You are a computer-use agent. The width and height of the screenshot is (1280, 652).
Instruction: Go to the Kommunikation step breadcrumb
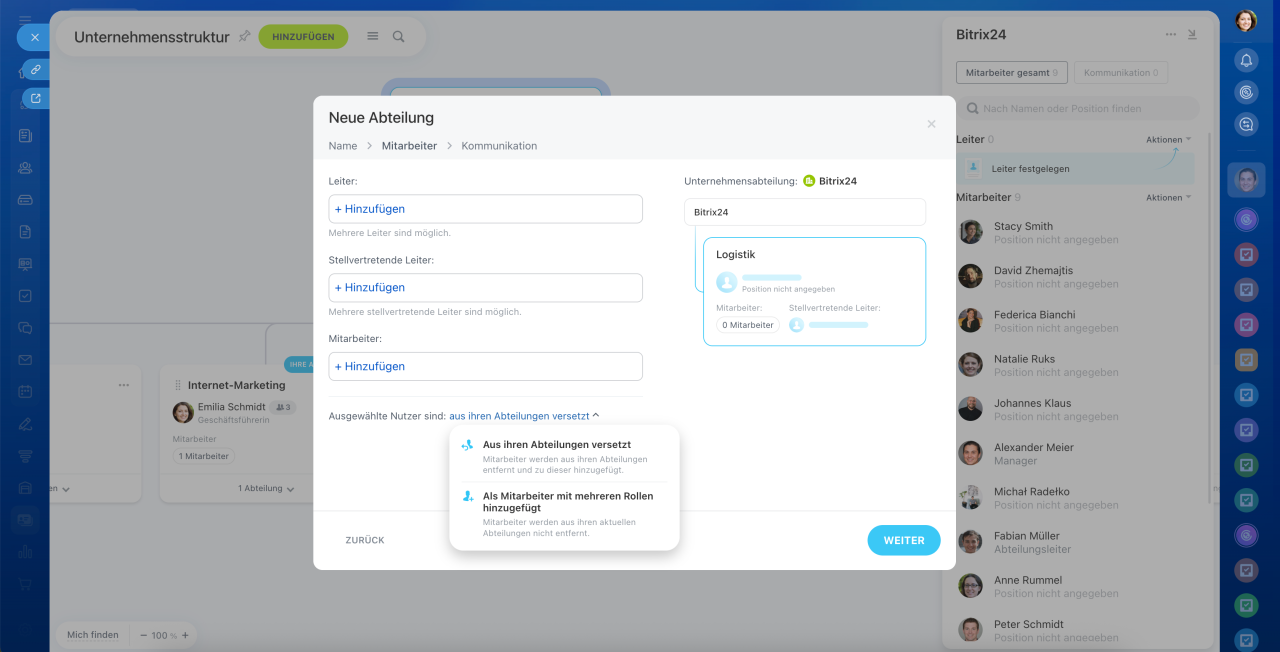pos(499,146)
